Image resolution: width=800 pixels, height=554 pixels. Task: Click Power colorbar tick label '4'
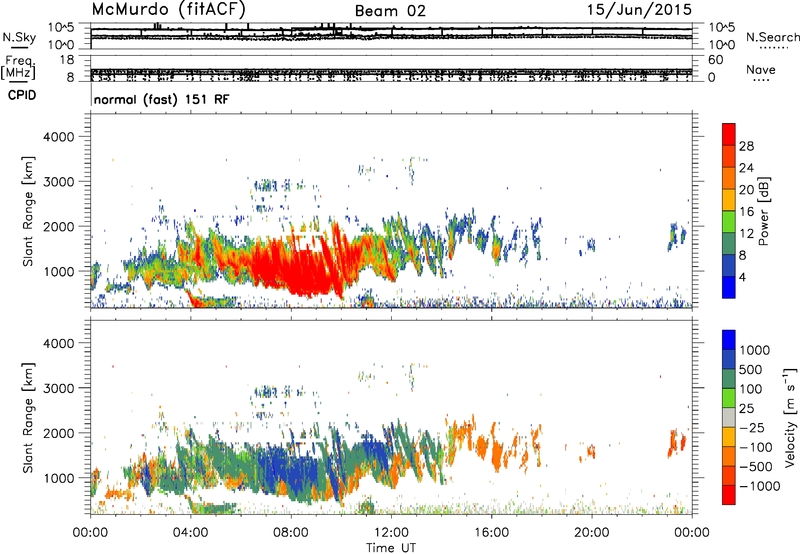click(742, 277)
